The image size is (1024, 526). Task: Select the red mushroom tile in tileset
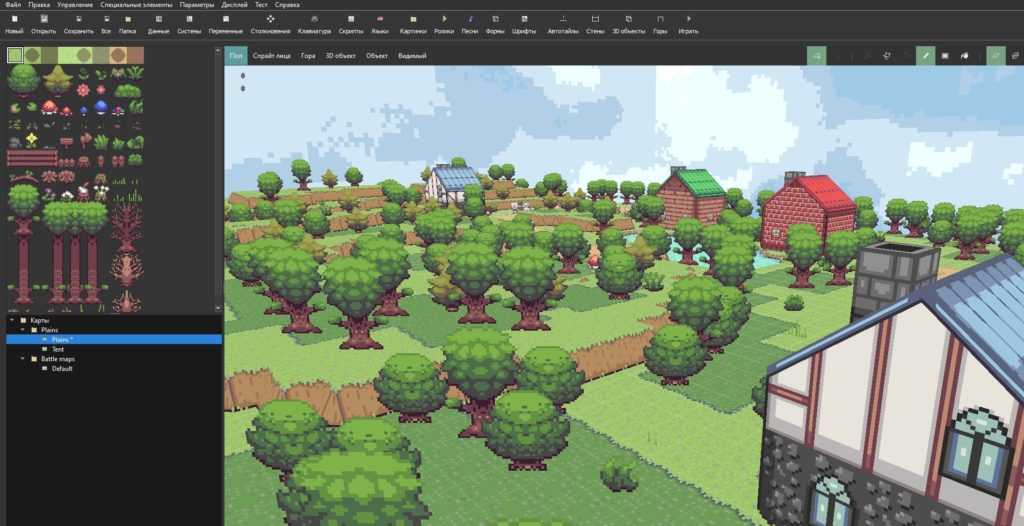(x=50, y=107)
